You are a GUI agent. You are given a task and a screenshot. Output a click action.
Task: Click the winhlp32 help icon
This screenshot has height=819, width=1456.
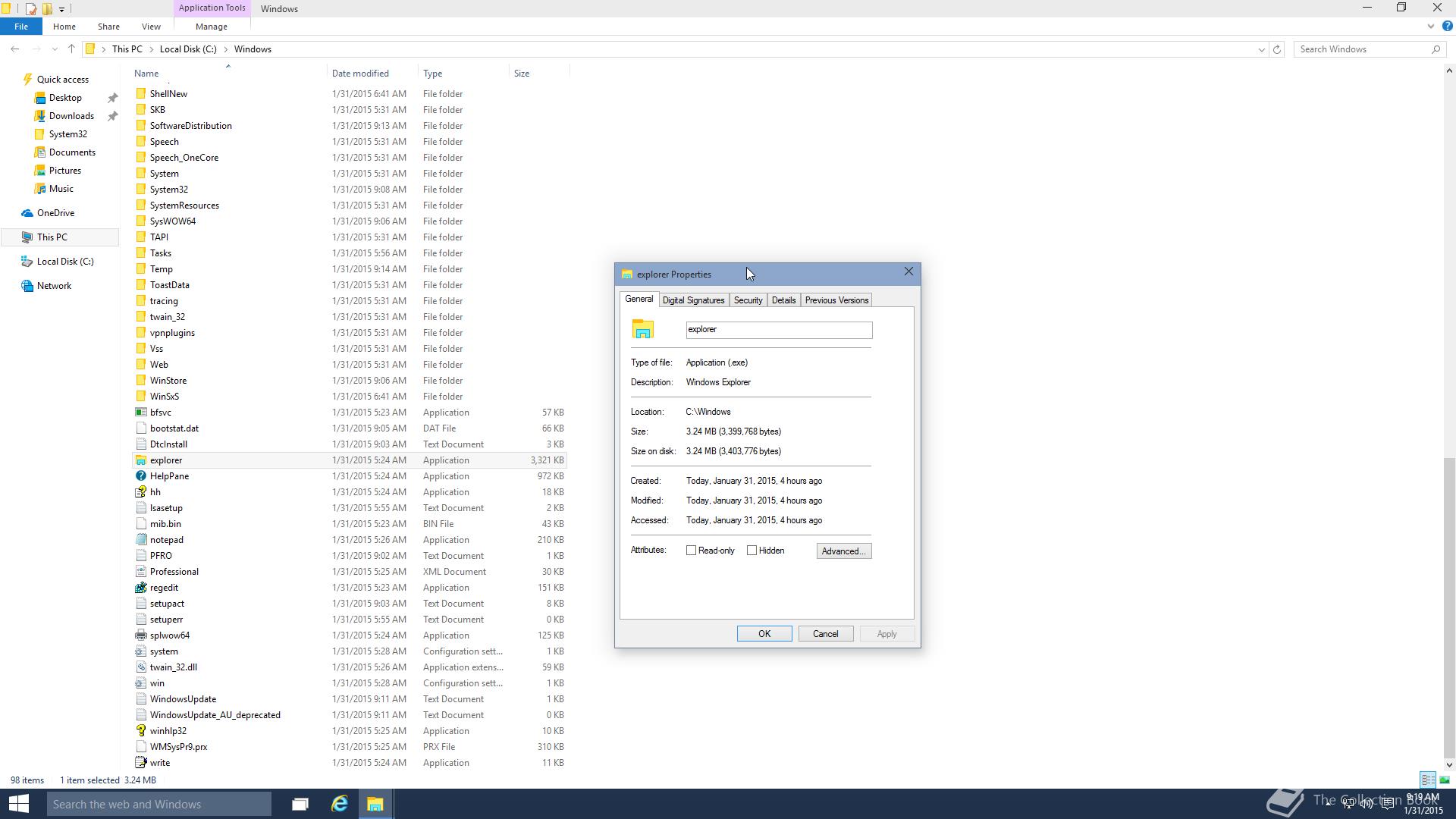(140, 731)
